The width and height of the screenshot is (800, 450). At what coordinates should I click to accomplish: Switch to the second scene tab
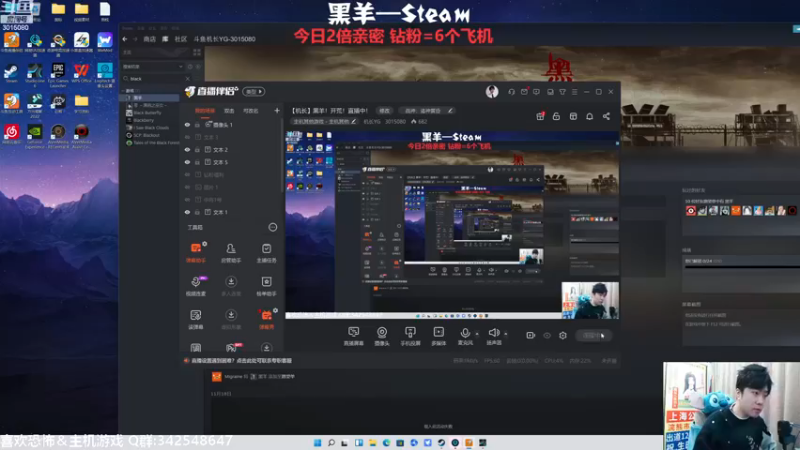229,111
